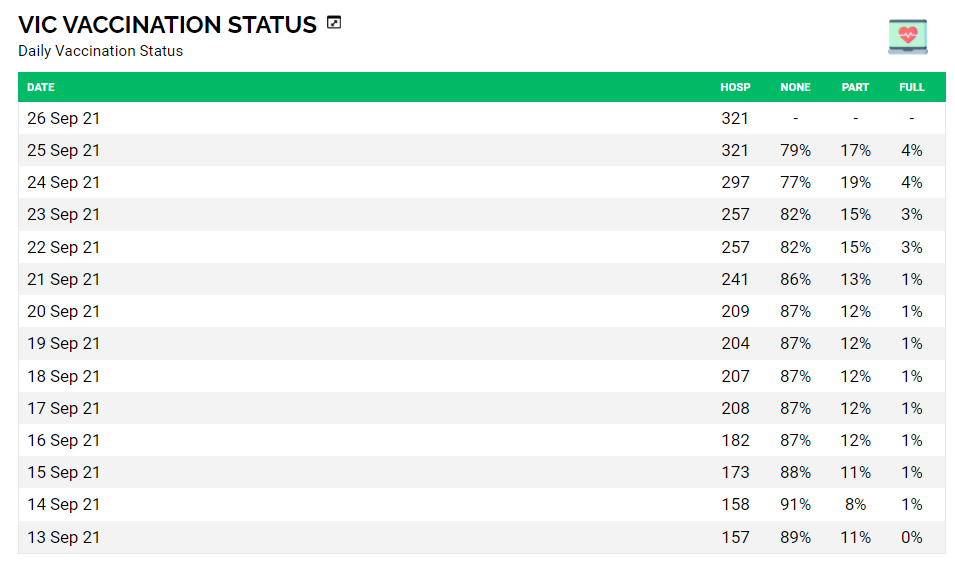Click the Daily Vaccination Status subtitle
Image resolution: width=955 pixels, height=563 pixels.
click(100, 51)
